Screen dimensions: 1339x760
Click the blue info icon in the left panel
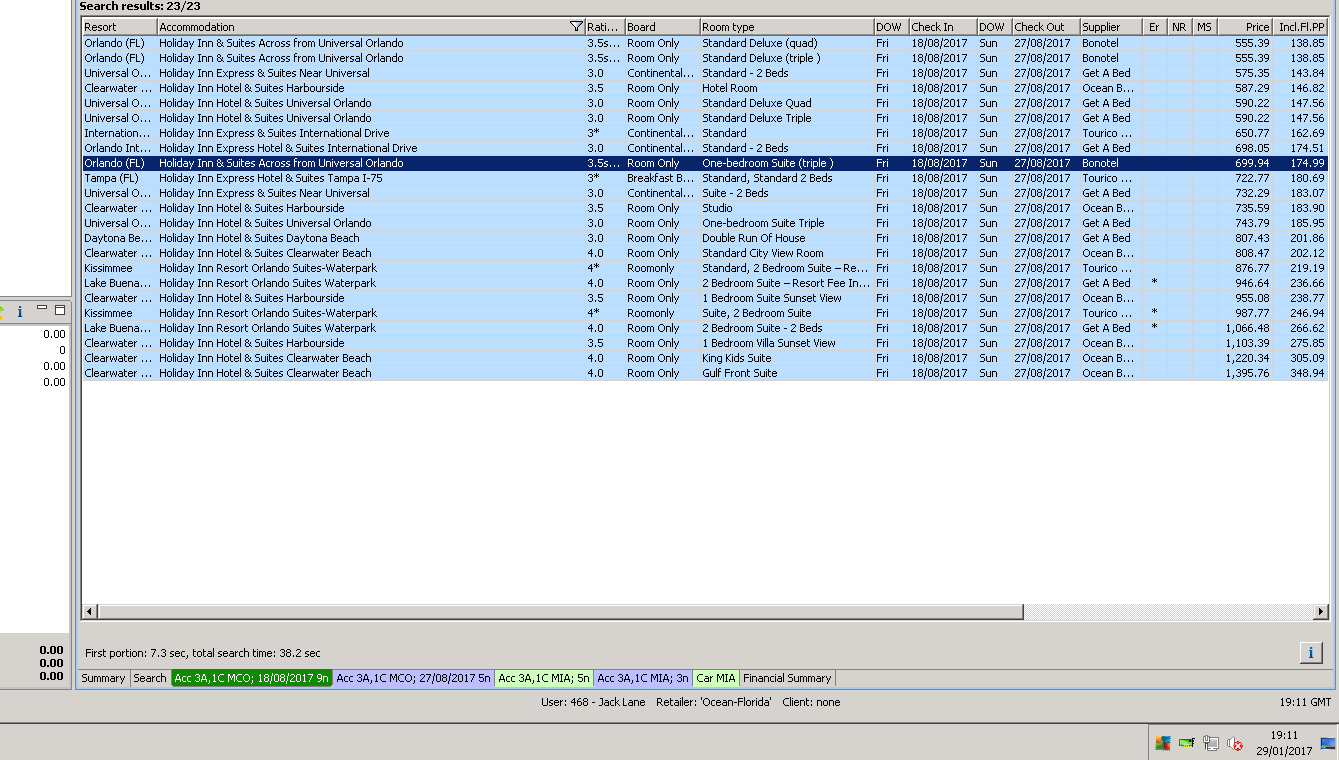[x=19, y=312]
